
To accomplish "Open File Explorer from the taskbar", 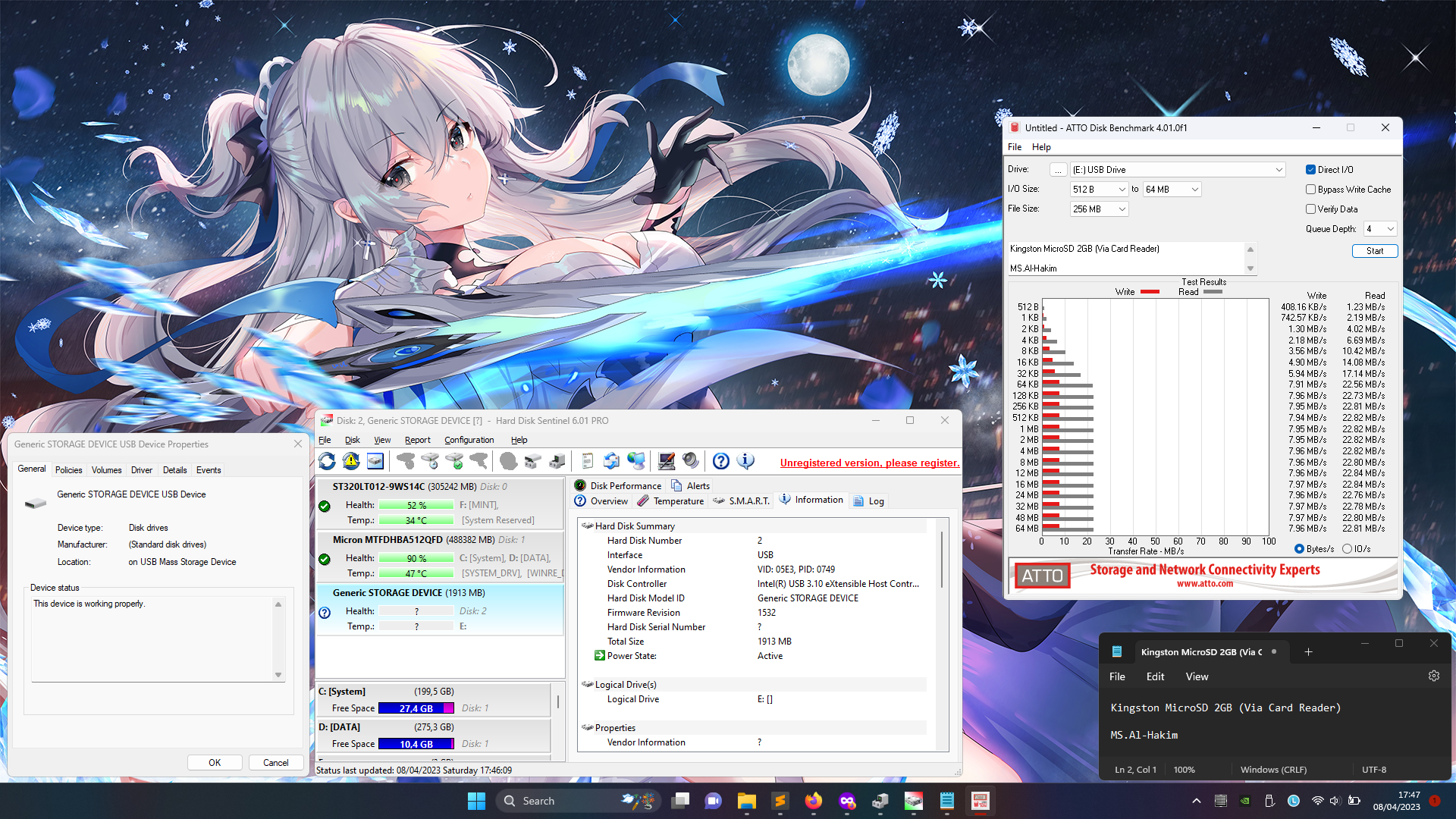I will 747,801.
